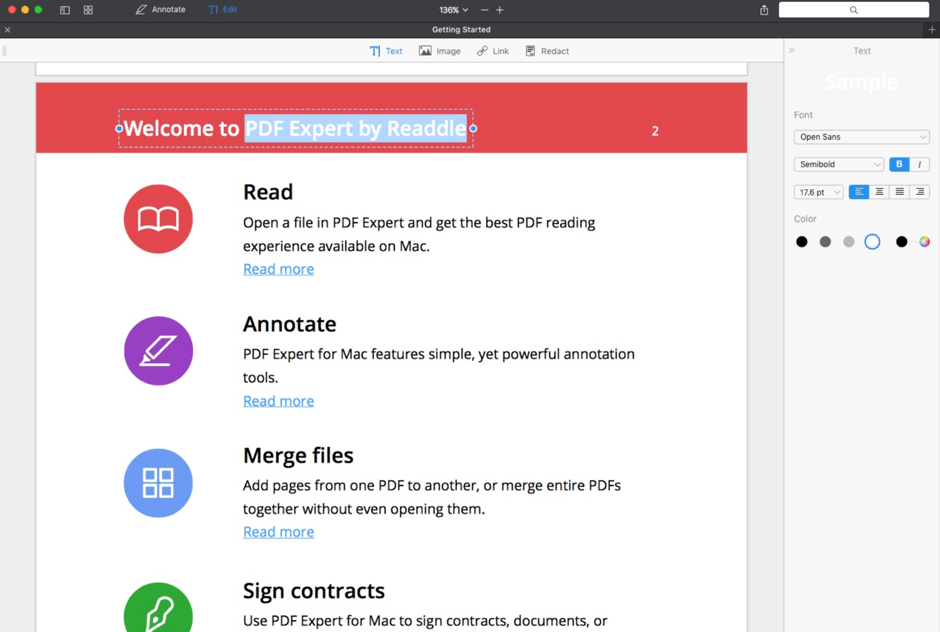Click the purple Annotate highlighter icon

tap(158, 351)
